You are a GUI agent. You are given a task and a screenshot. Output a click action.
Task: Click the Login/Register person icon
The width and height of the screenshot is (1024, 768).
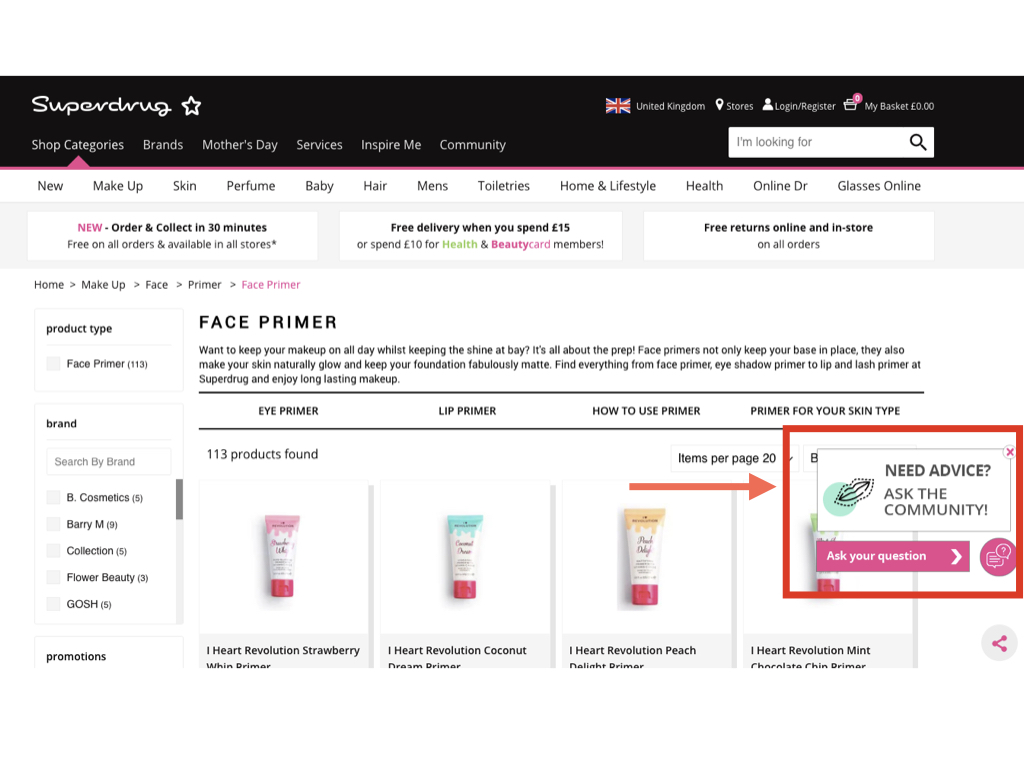(767, 104)
